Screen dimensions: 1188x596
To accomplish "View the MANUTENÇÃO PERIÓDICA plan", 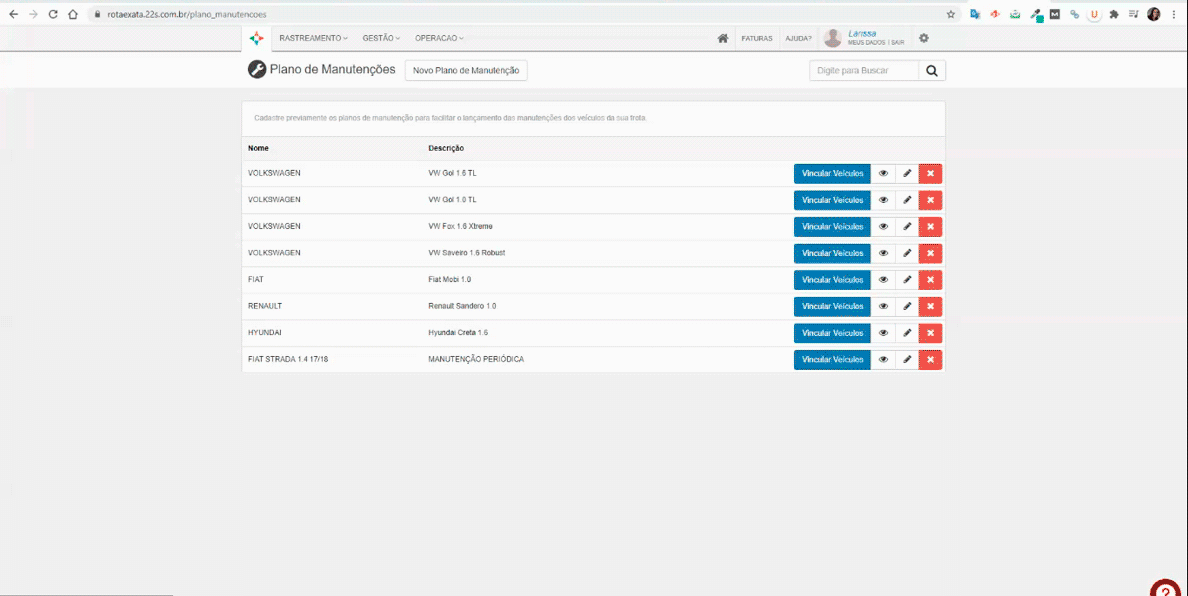I will click(883, 360).
